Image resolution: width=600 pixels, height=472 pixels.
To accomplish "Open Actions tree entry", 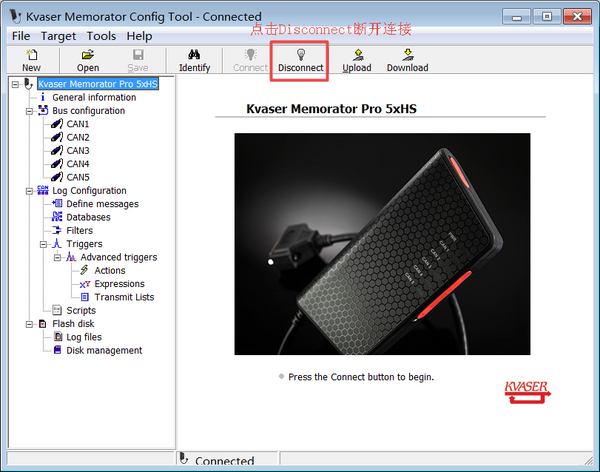I will pos(110,271).
